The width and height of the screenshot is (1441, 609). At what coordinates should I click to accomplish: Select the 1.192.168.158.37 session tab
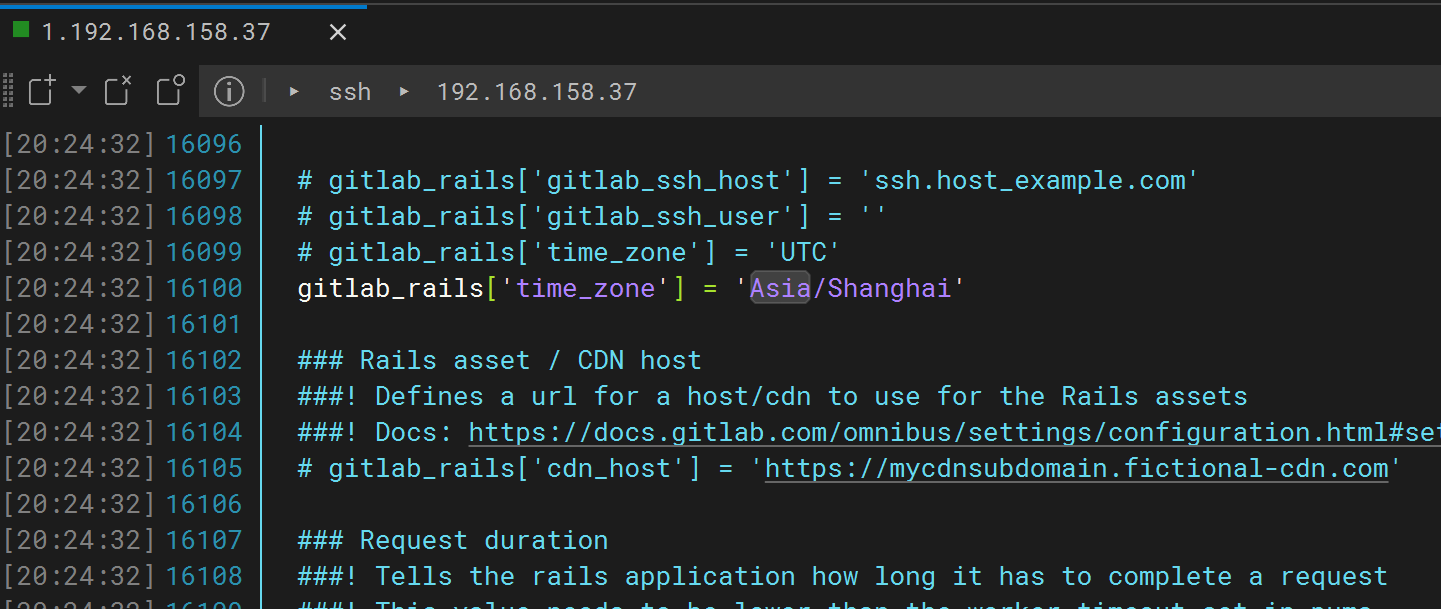[x=156, y=32]
